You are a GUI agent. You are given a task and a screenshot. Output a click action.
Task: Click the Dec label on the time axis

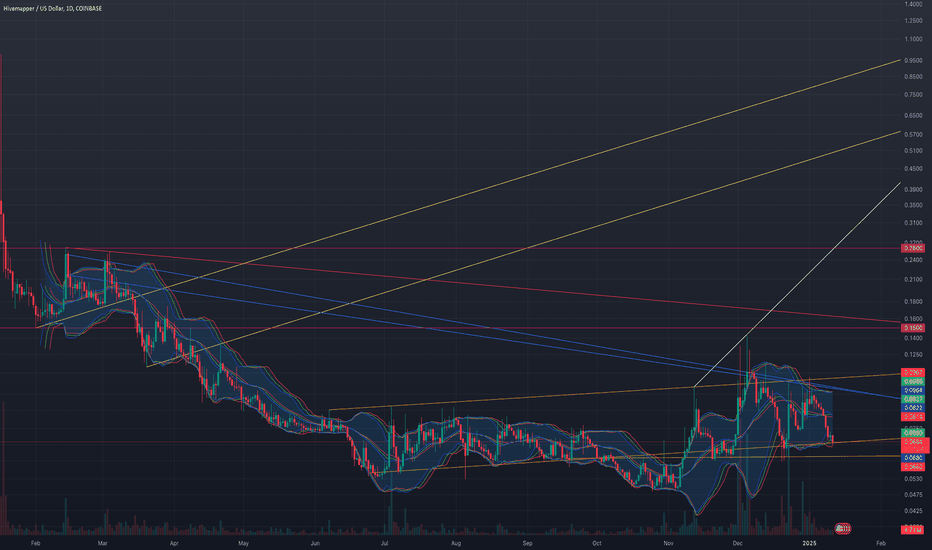click(738, 543)
